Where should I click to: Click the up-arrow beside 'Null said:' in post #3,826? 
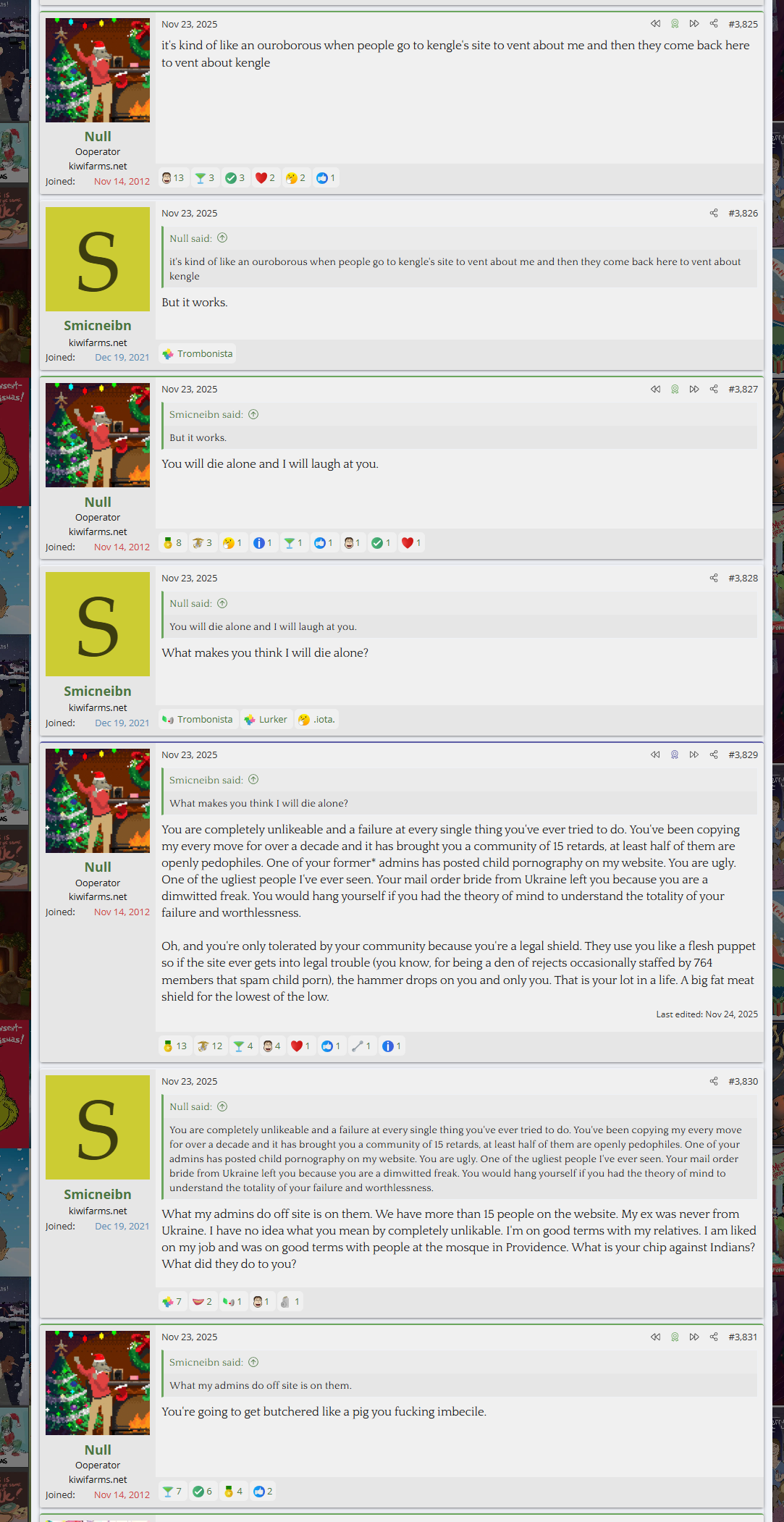coord(222,238)
